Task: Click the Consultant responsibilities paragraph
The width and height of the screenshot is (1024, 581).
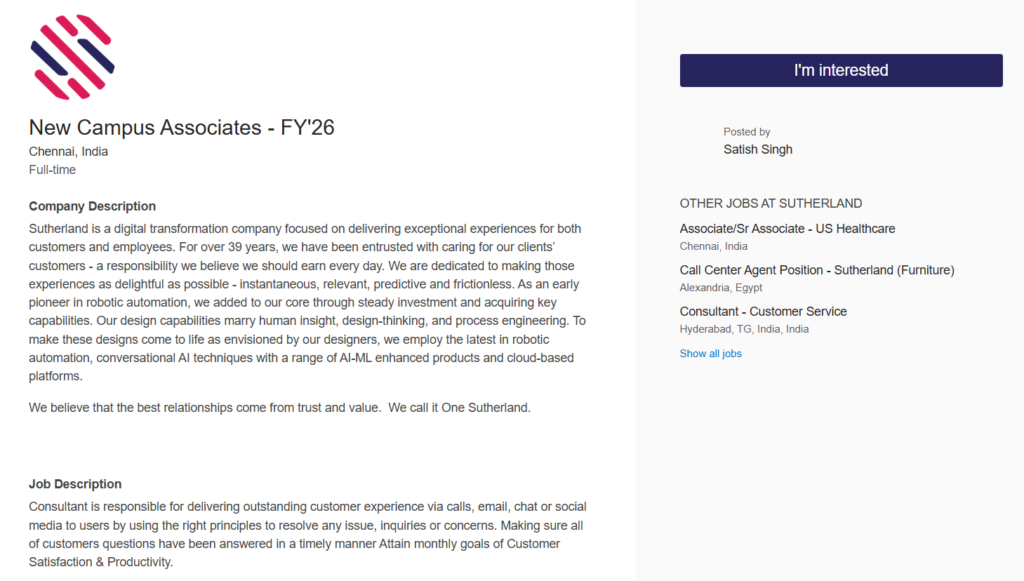Action: 307,535
